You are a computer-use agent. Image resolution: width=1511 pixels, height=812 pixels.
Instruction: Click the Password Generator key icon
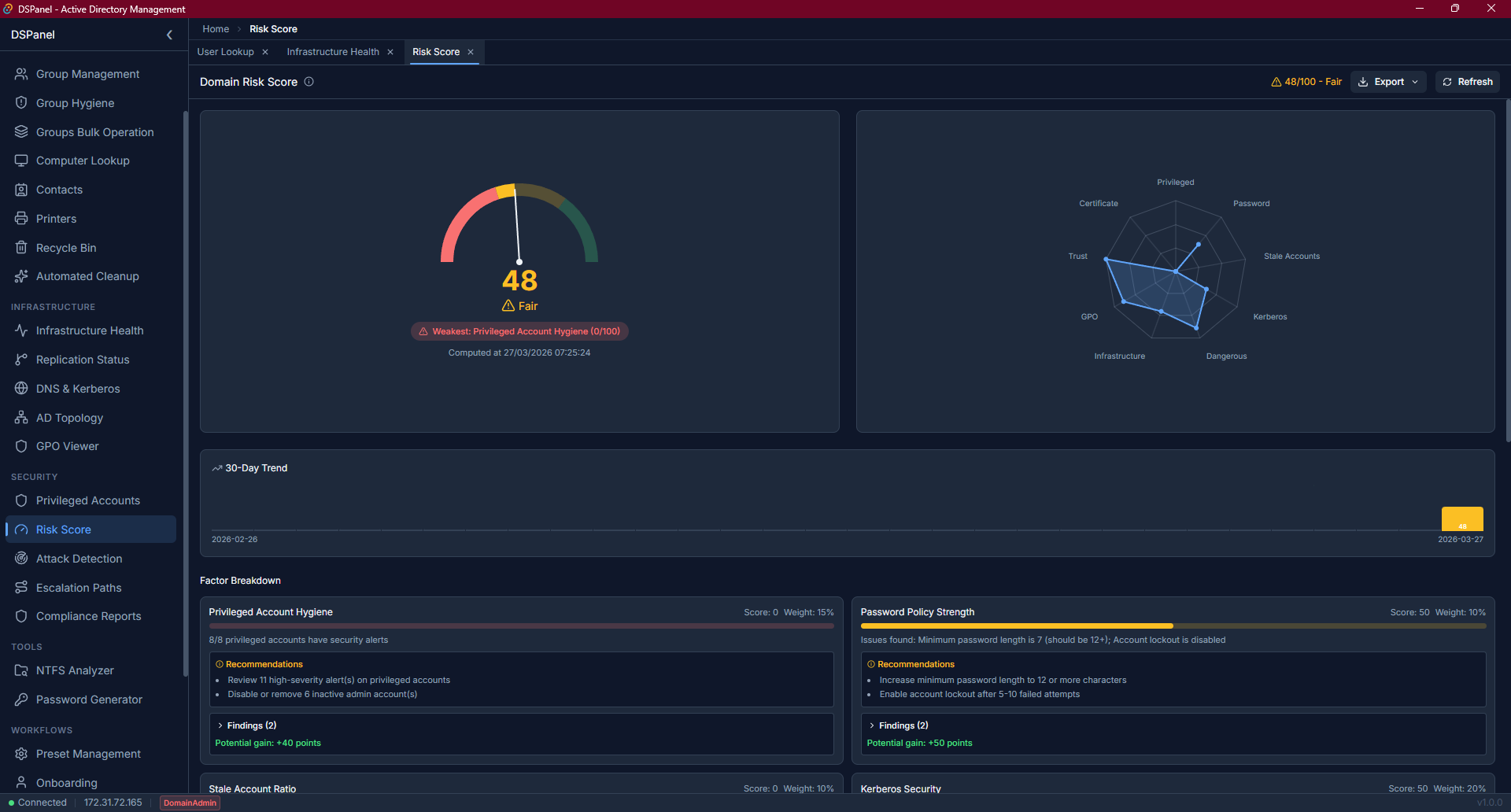(x=21, y=699)
